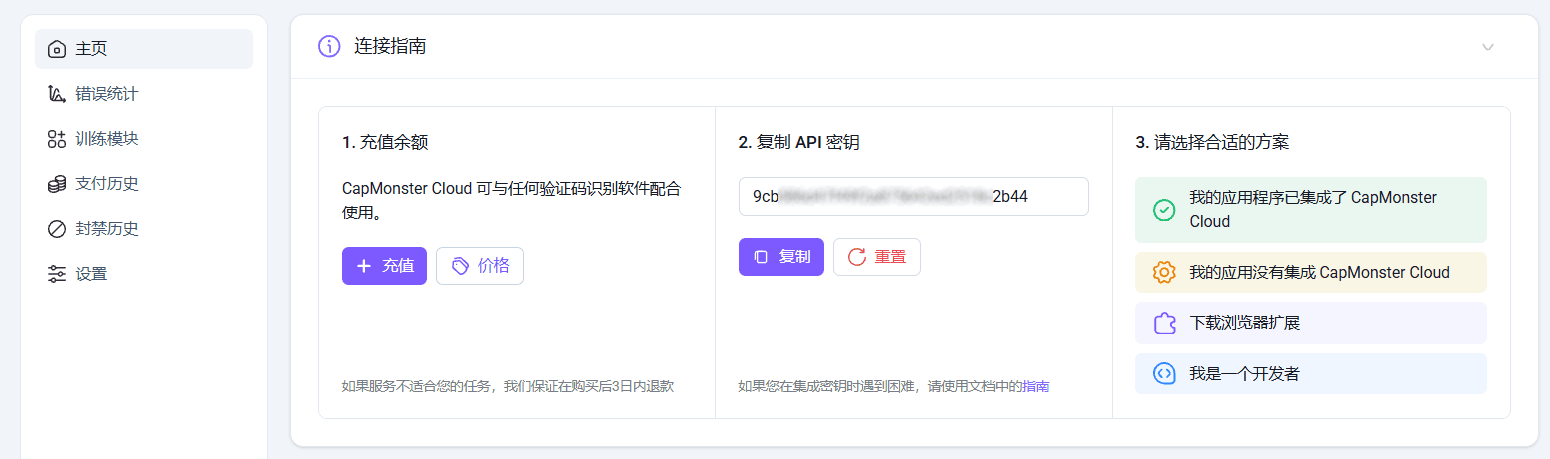Click the chart icon beside 错误统计
The image size is (1550, 459).
pyautogui.click(x=57, y=94)
